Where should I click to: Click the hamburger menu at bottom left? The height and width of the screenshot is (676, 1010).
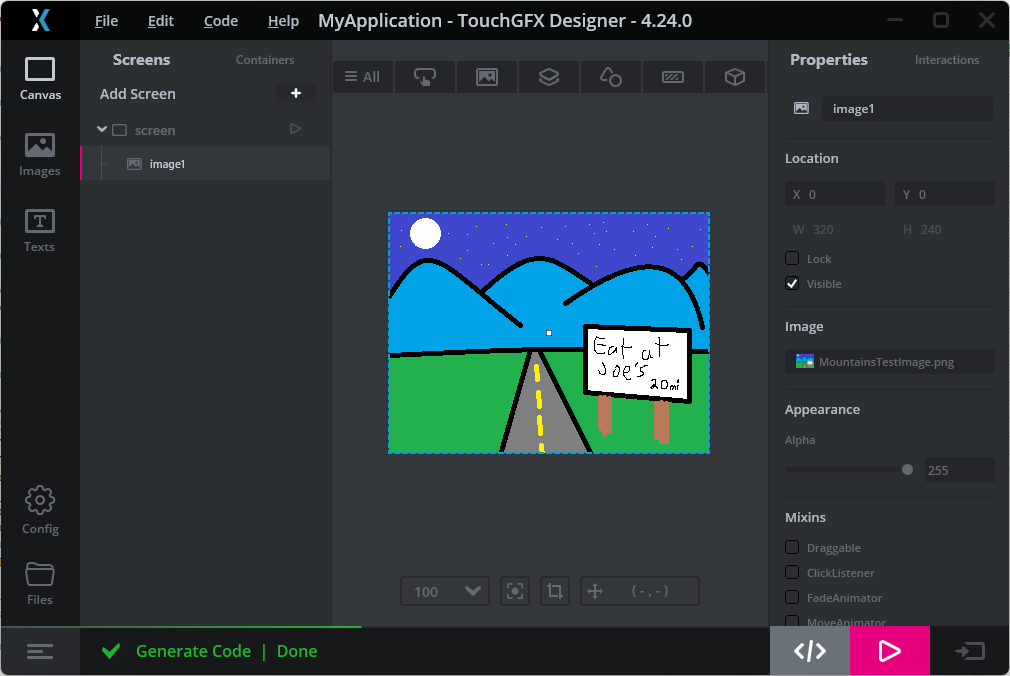[x=40, y=651]
